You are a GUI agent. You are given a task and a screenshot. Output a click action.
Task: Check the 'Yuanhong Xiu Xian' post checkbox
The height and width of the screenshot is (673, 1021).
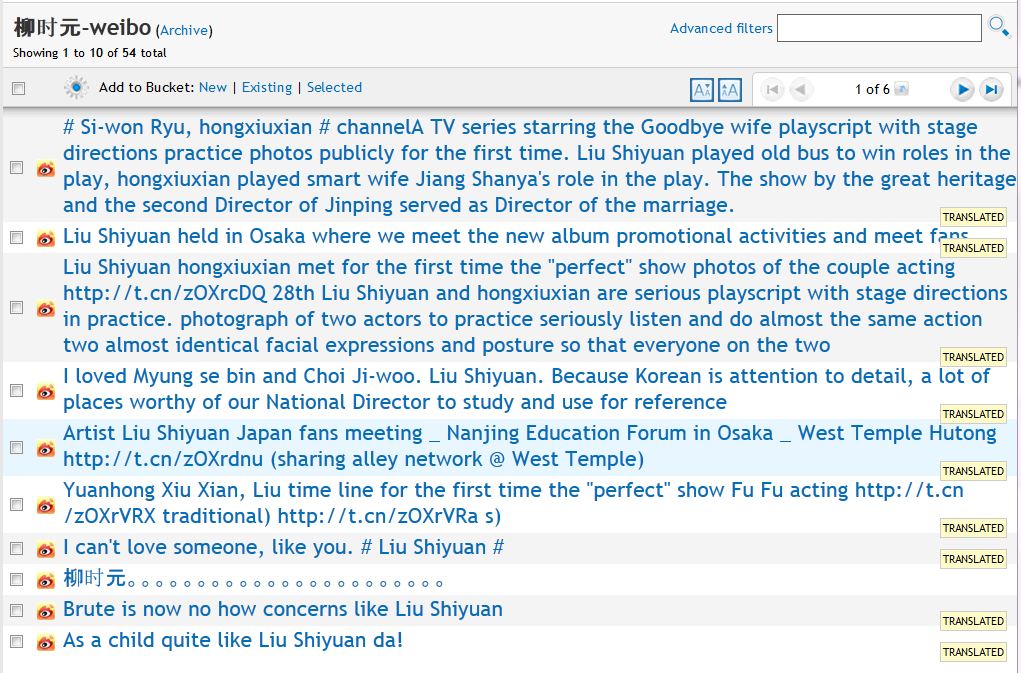point(17,504)
